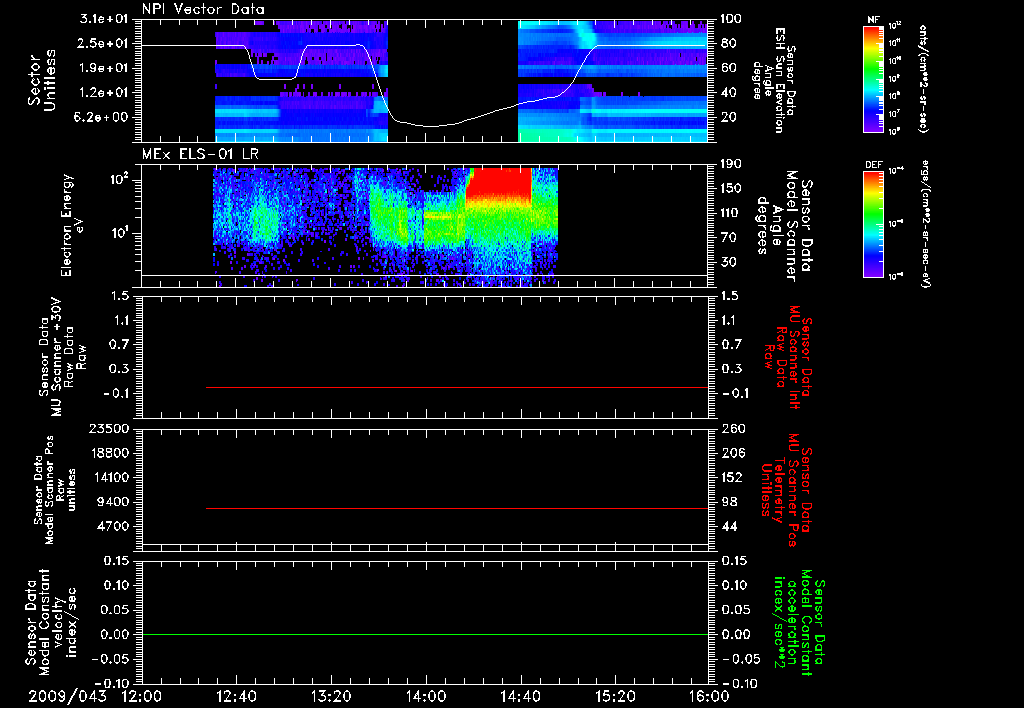Select the "4700" scanner position tick
The width and height of the screenshot is (1024, 708).
pos(113,526)
